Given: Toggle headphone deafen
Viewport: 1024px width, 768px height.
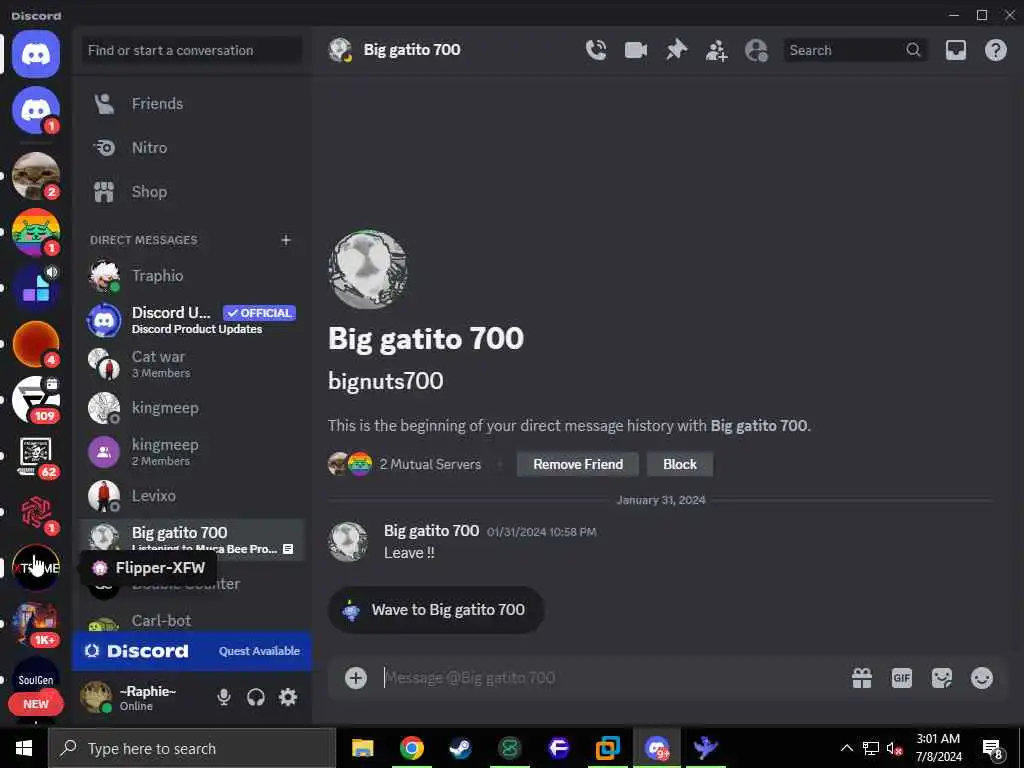Looking at the screenshot, I should tap(255, 697).
